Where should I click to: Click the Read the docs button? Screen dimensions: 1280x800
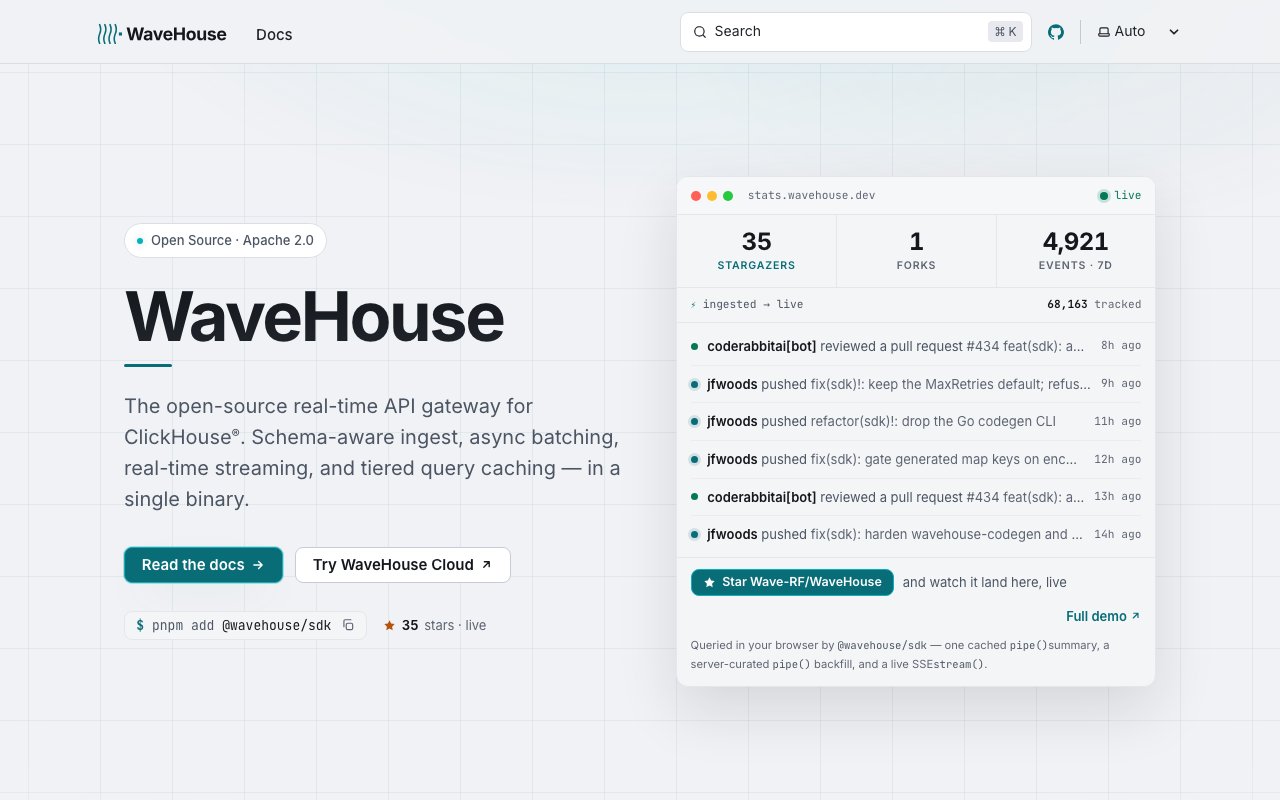(203, 565)
